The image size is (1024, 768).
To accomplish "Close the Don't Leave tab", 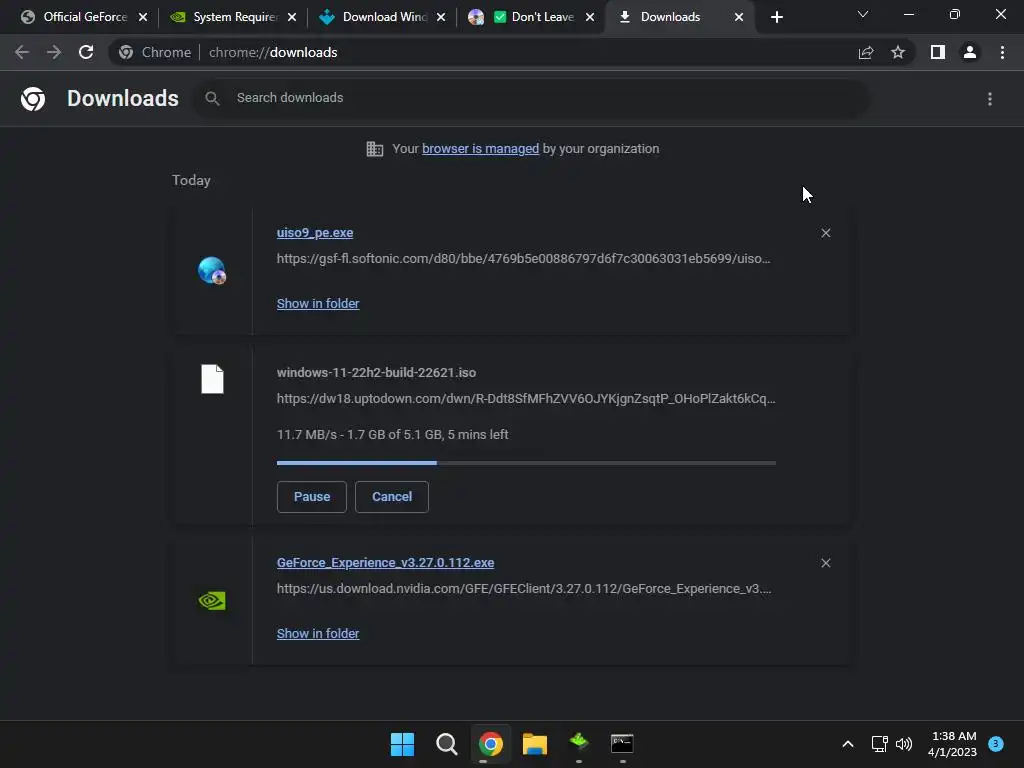I will [x=590, y=17].
